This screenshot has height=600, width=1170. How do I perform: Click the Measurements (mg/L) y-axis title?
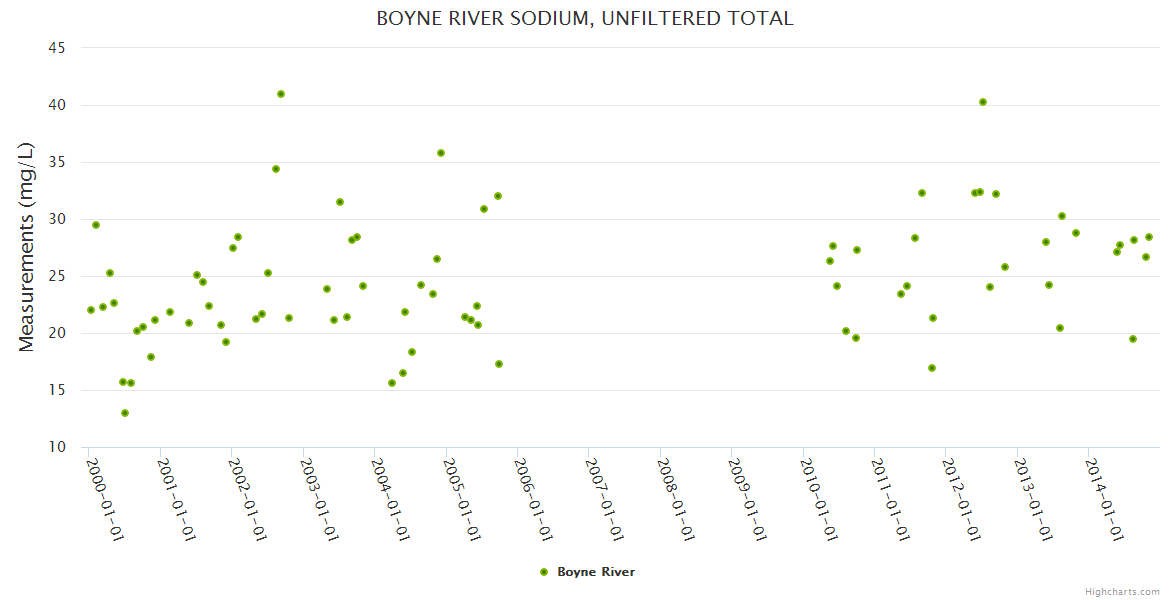tap(26, 247)
